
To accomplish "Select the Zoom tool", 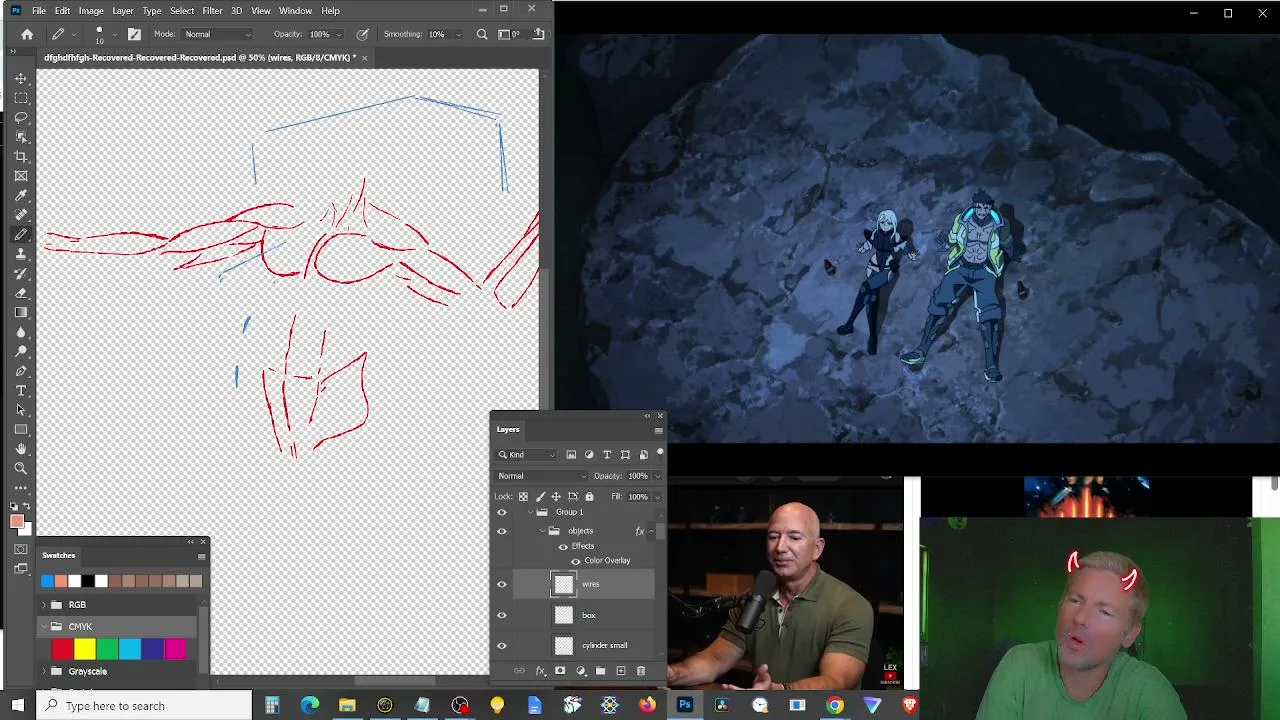I will [x=21, y=468].
